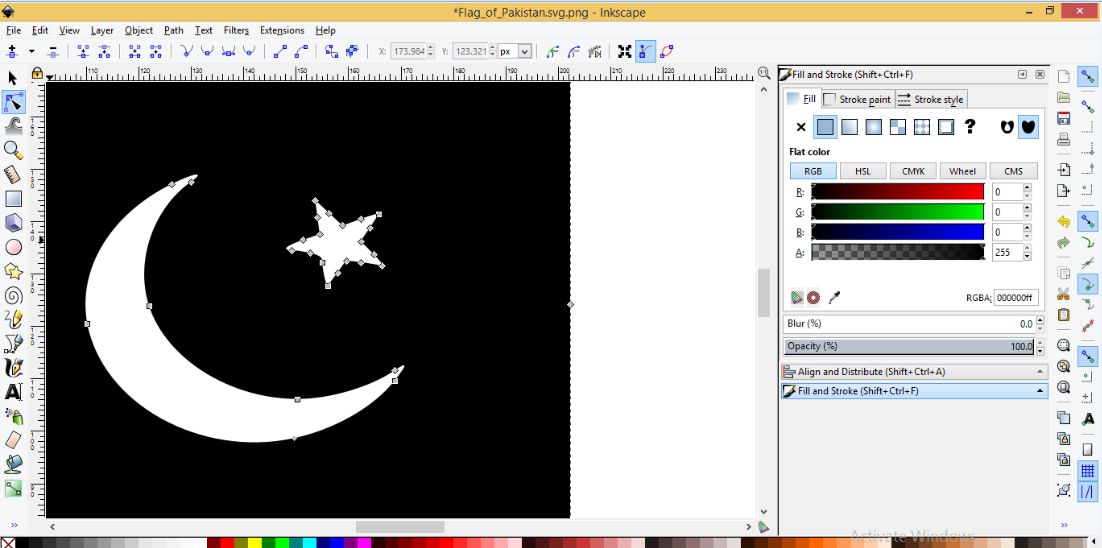Switch to the Stroke paint tab
This screenshot has width=1102, height=548.
click(x=858, y=99)
